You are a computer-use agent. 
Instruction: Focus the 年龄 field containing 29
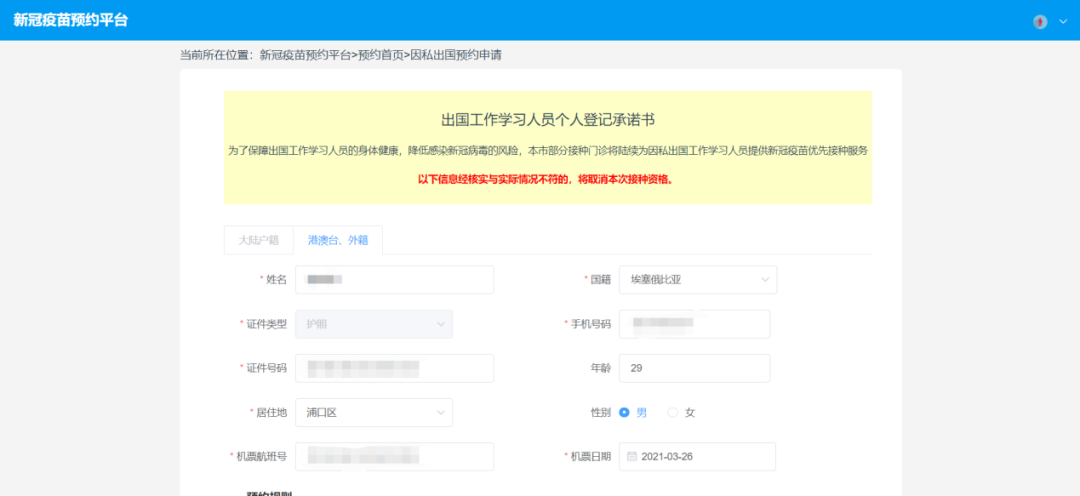click(694, 368)
